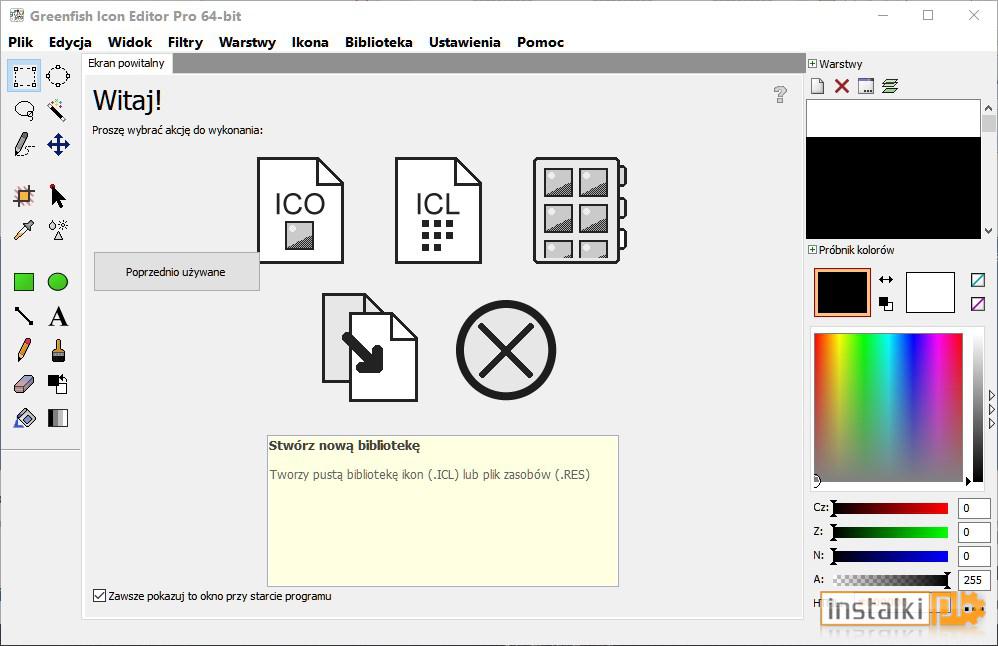The width and height of the screenshot is (998, 646).
Task: Click the brightness strip beside spectrum
Action: (978, 407)
